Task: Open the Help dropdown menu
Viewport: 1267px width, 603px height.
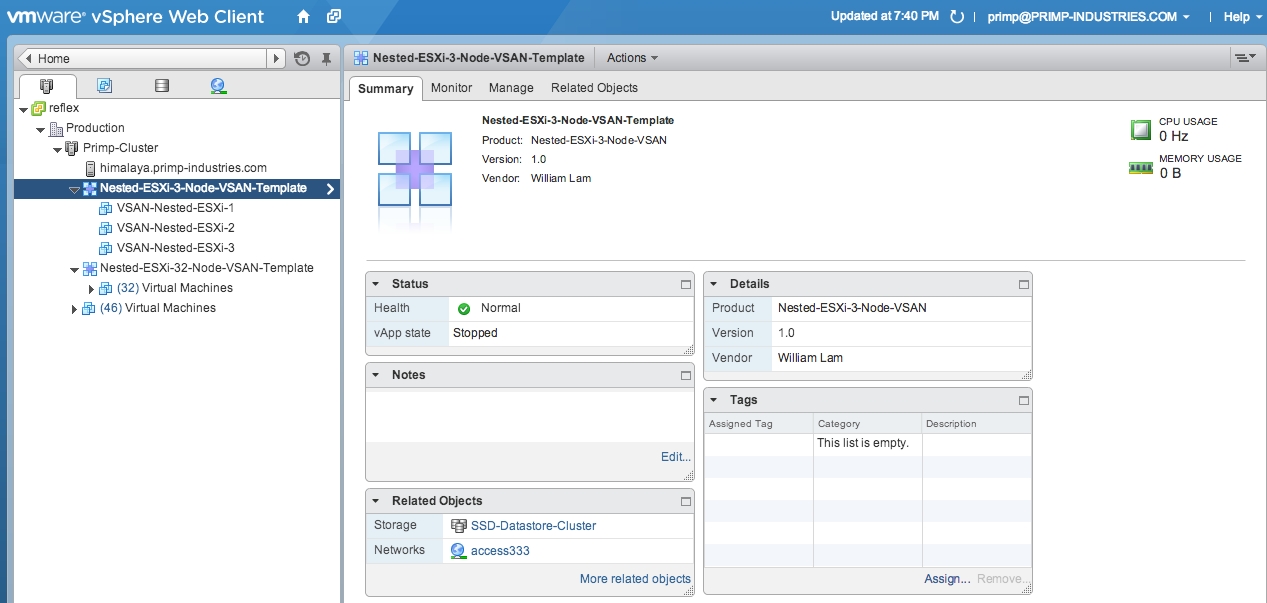Action: click(x=1242, y=17)
